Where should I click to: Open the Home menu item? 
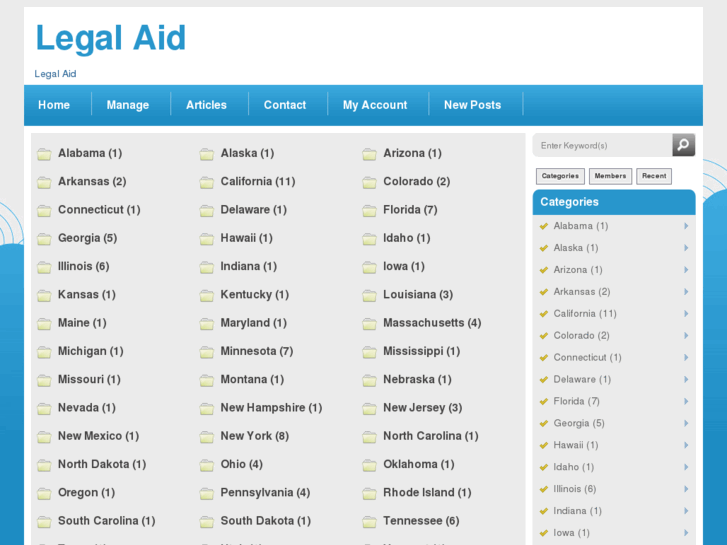pyautogui.click(x=54, y=105)
